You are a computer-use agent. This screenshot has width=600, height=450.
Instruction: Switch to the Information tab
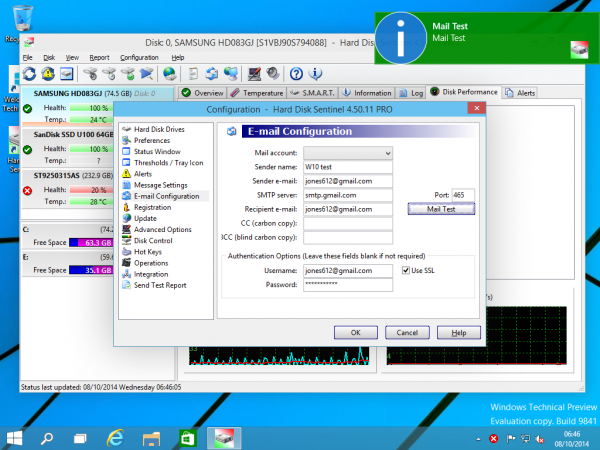tap(367, 93)
